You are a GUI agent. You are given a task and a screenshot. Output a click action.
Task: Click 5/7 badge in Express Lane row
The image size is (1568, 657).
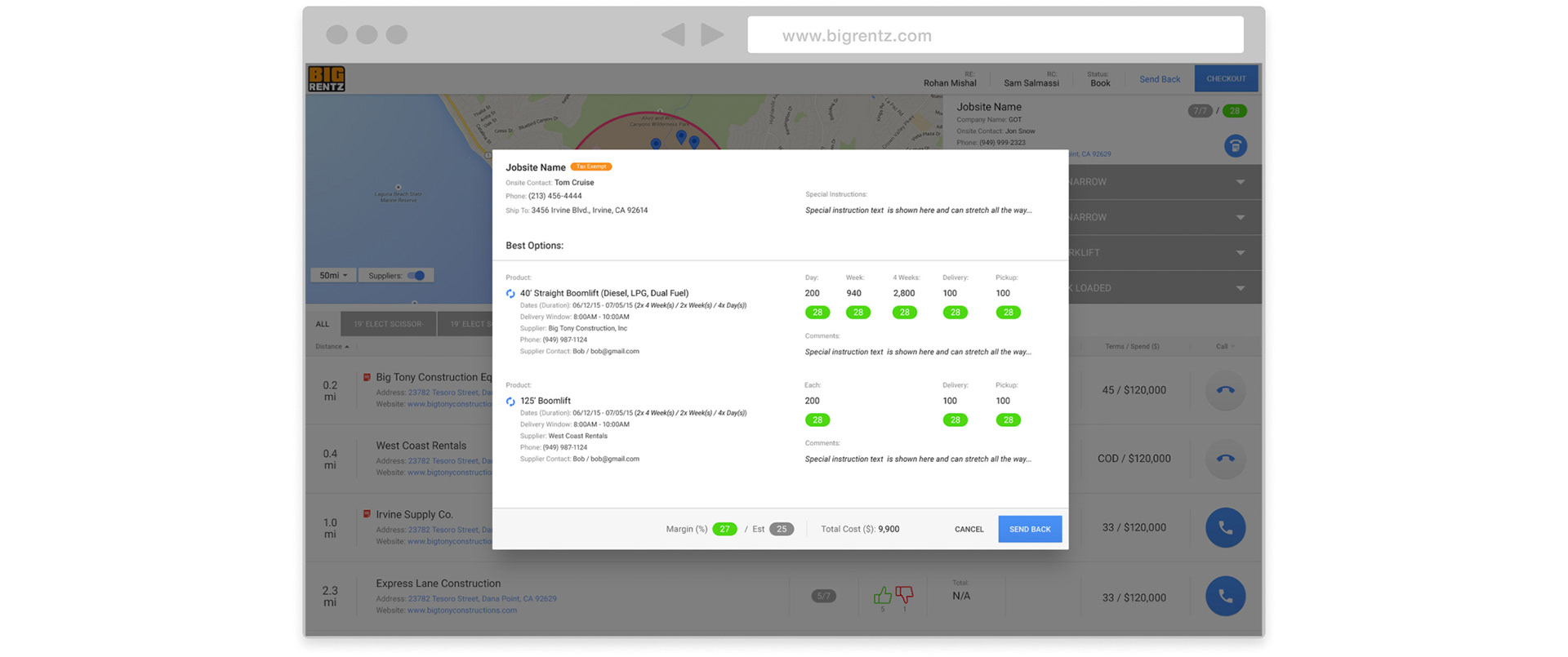[x=824, y=597]
